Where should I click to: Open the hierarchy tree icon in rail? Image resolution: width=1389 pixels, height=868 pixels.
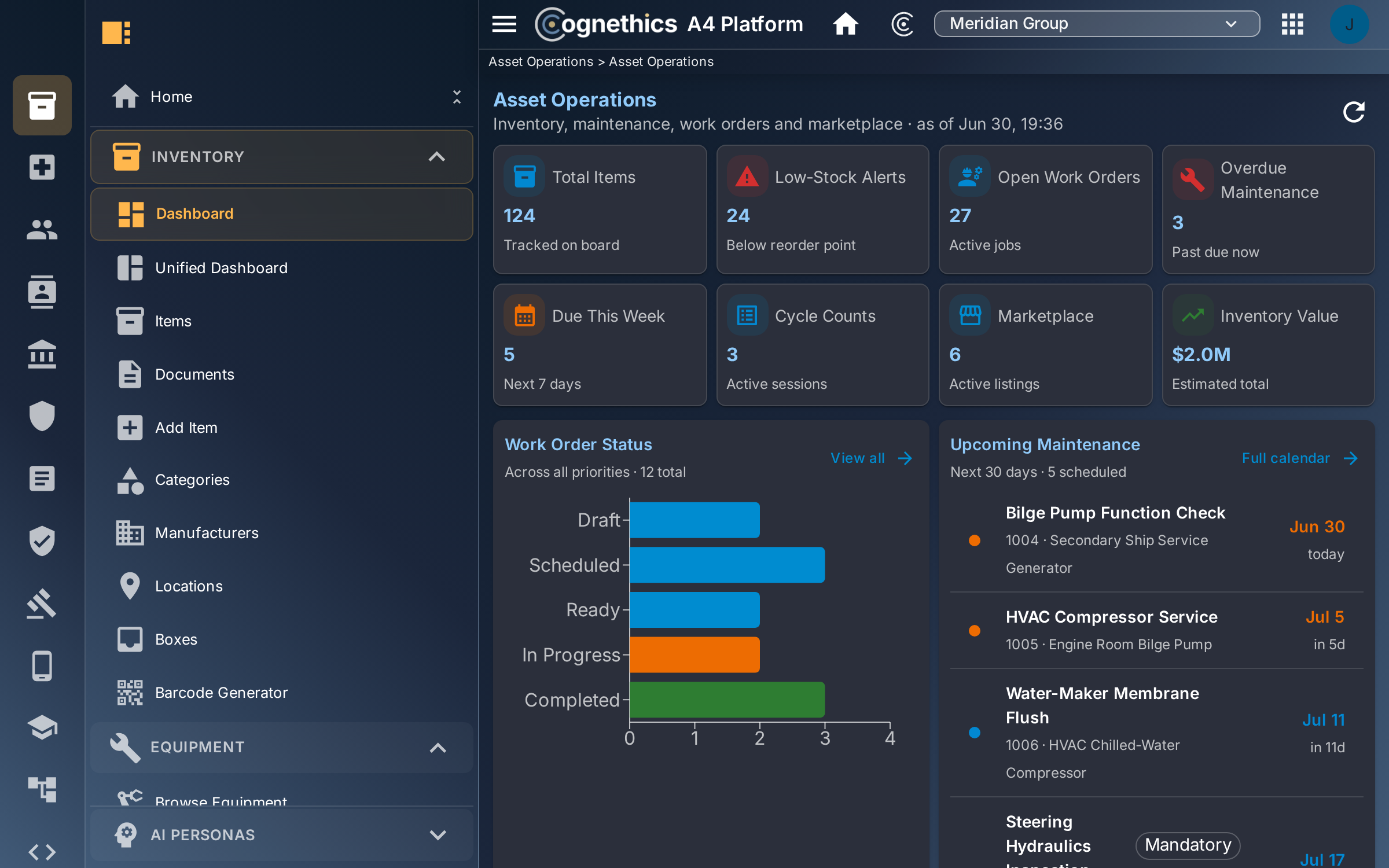click(42, 789)
